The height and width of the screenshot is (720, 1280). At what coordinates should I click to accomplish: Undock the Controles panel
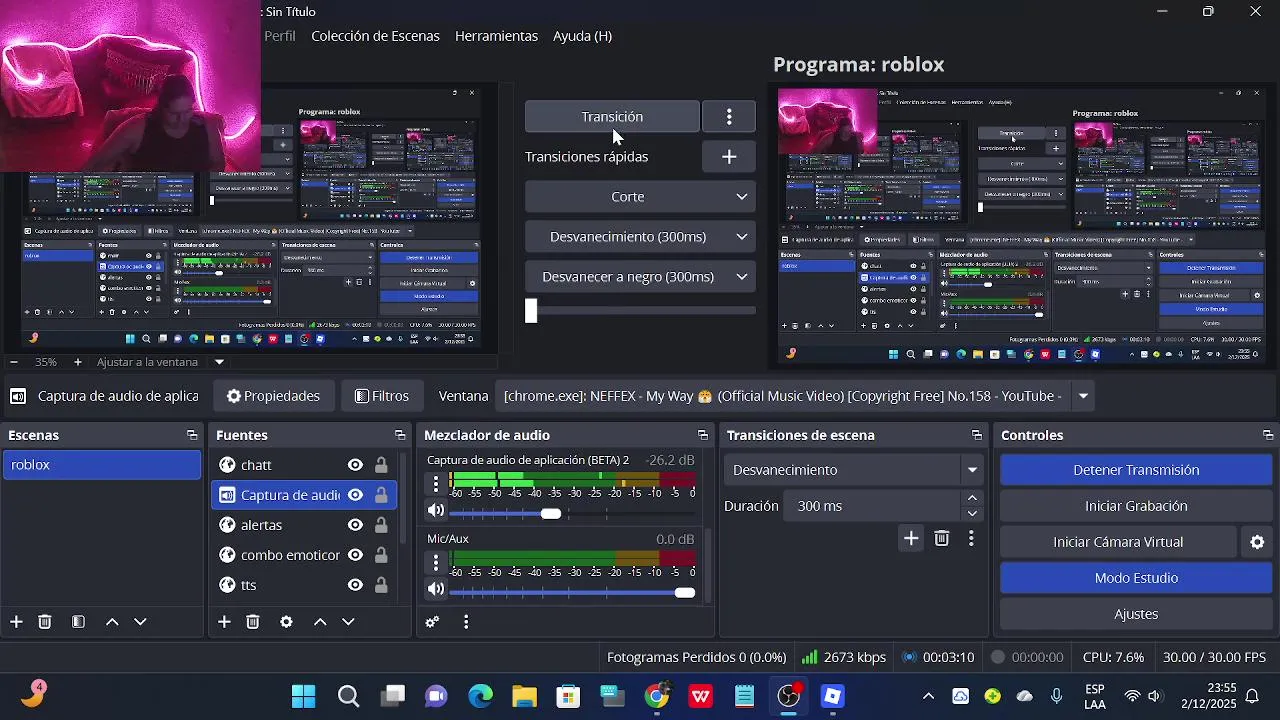pos(1268,435)
